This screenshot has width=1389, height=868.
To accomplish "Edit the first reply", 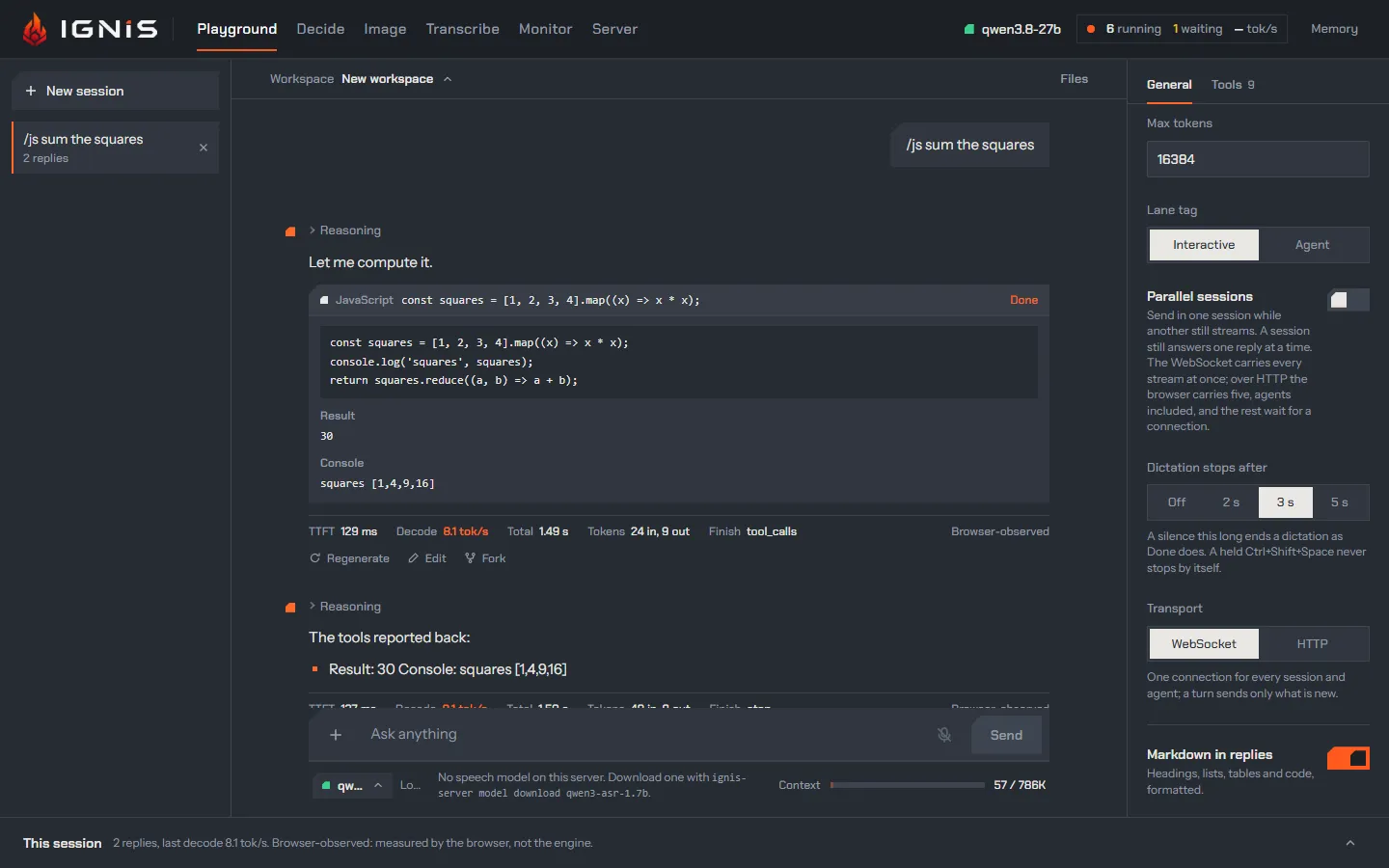I will (427, 558).
